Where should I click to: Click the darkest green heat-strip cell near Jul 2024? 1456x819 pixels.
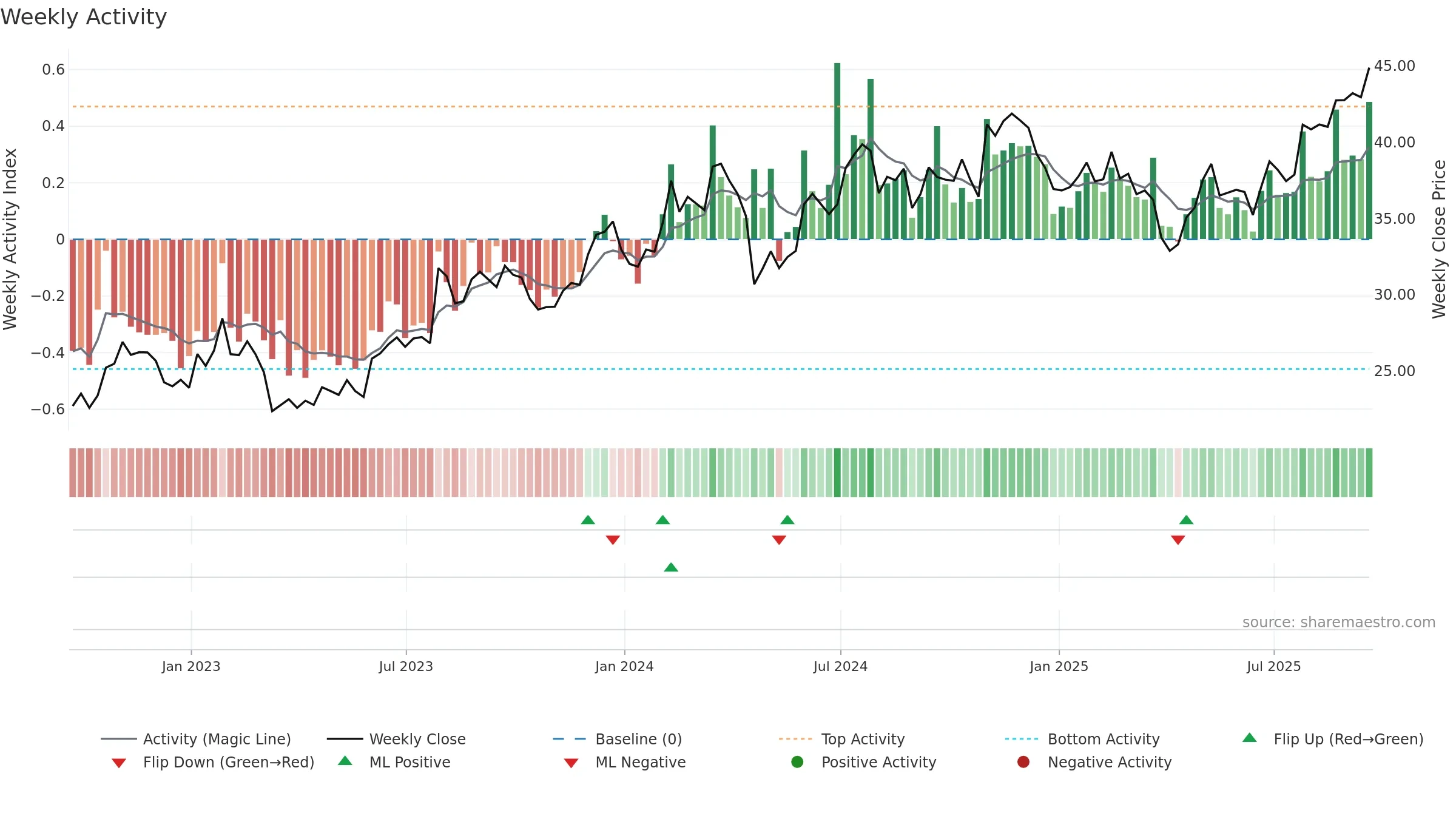click(x=837, y=473)
